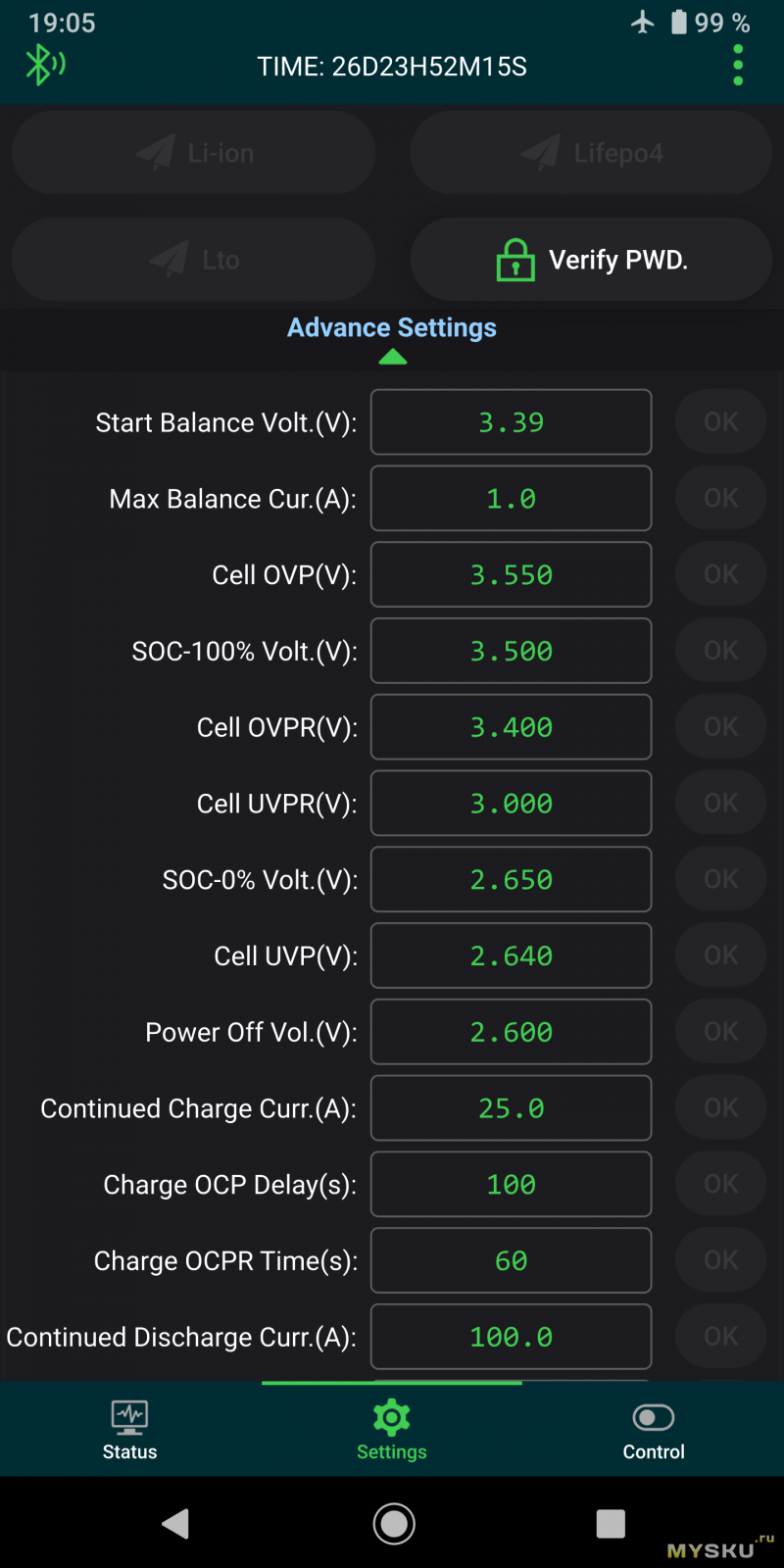
Task: Edit the Charge OCP Delay field
Action: pyautogui.click(x=511, y=1185)
